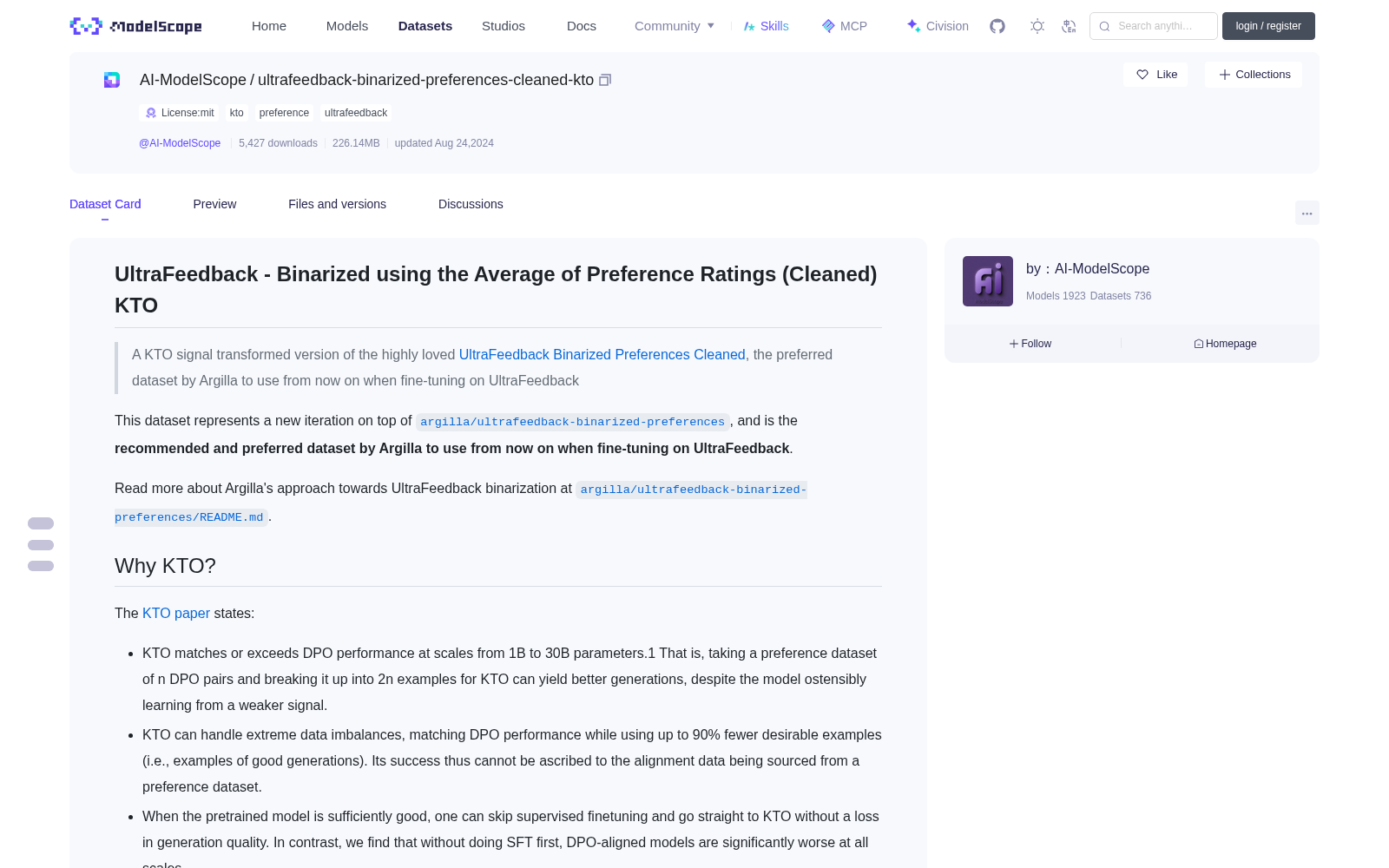The width and height of the screenshot is (1389, 868).
Task: Click the Skills sparkle icon
Action: 749,26
